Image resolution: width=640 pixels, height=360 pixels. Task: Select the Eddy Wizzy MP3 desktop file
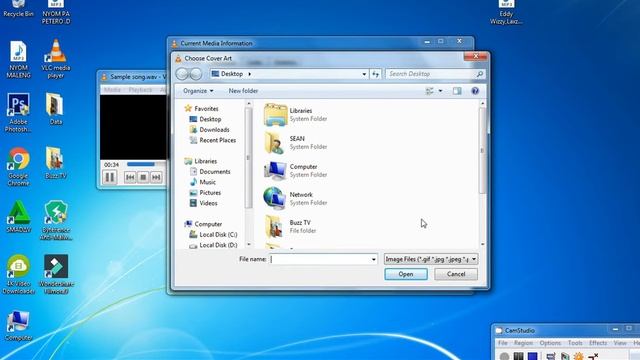pos(506,12)
